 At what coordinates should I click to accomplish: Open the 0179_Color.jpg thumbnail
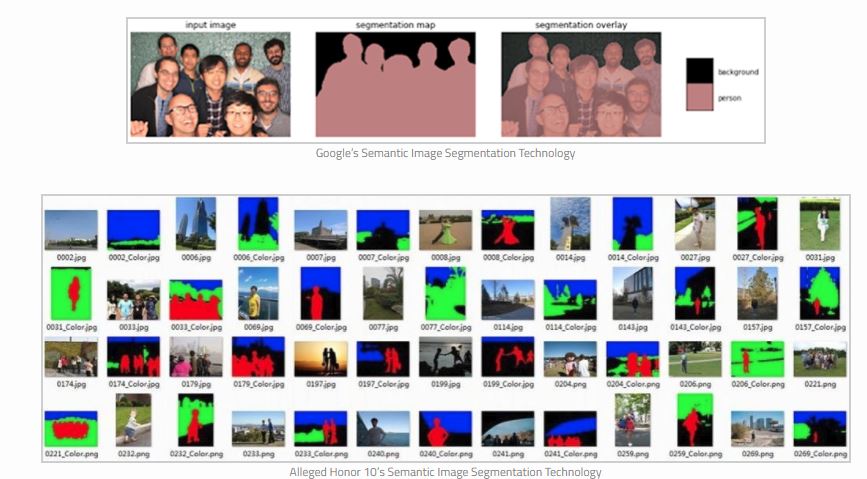258,357
